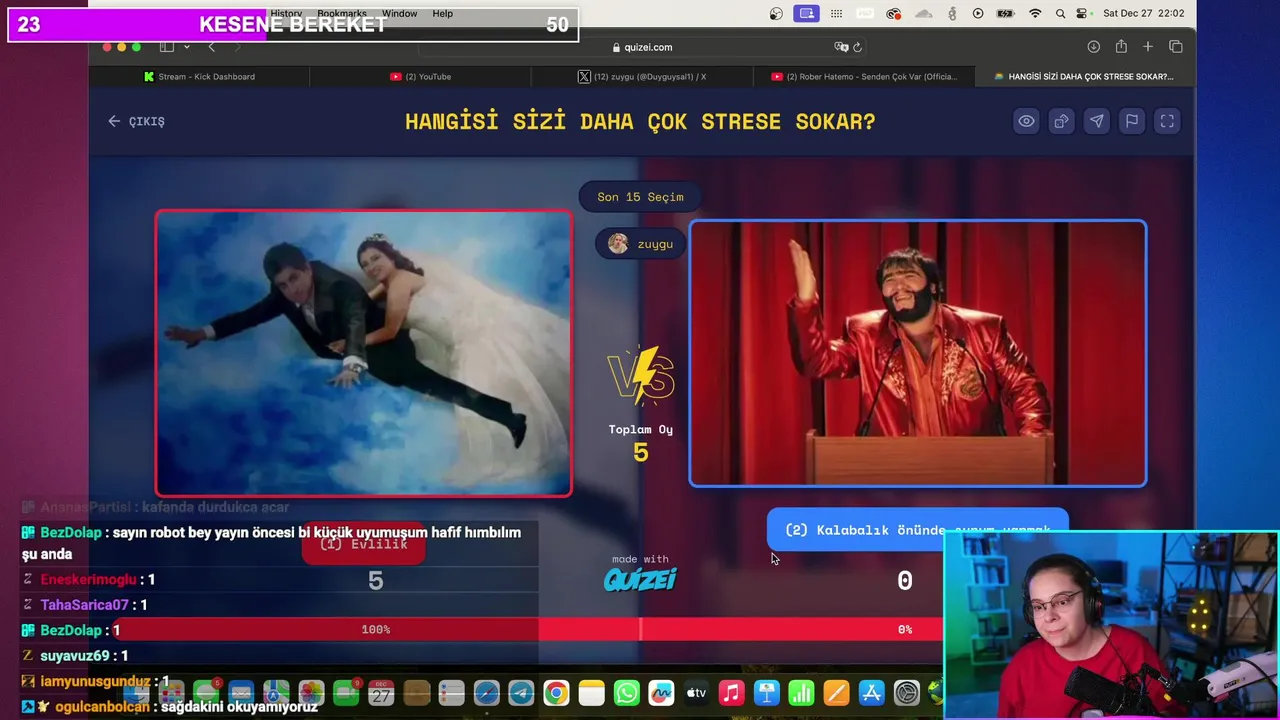1280x720 pixels.
Task: Click the Now Playing icon in menu bar
Action: click(978, 13)
